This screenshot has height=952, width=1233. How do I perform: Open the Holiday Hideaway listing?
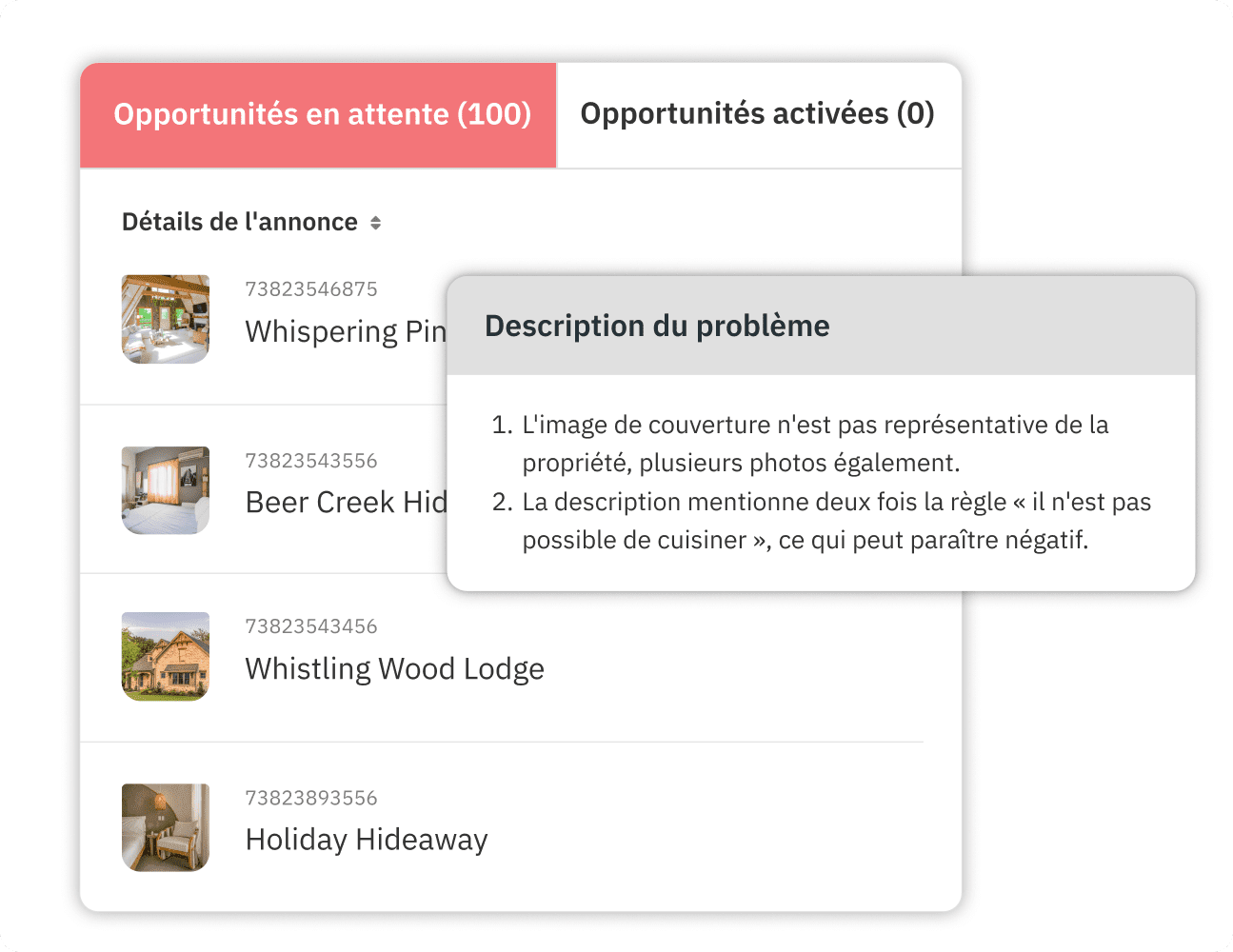coord(367,840)
